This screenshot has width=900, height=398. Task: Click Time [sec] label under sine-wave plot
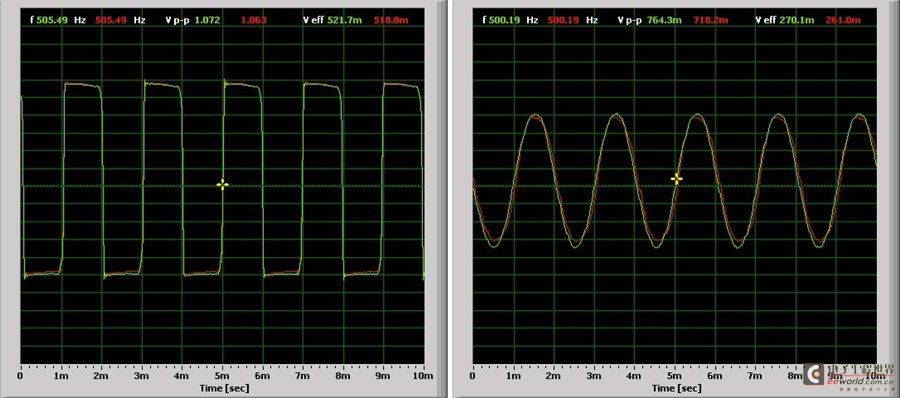tap(676, 388)
